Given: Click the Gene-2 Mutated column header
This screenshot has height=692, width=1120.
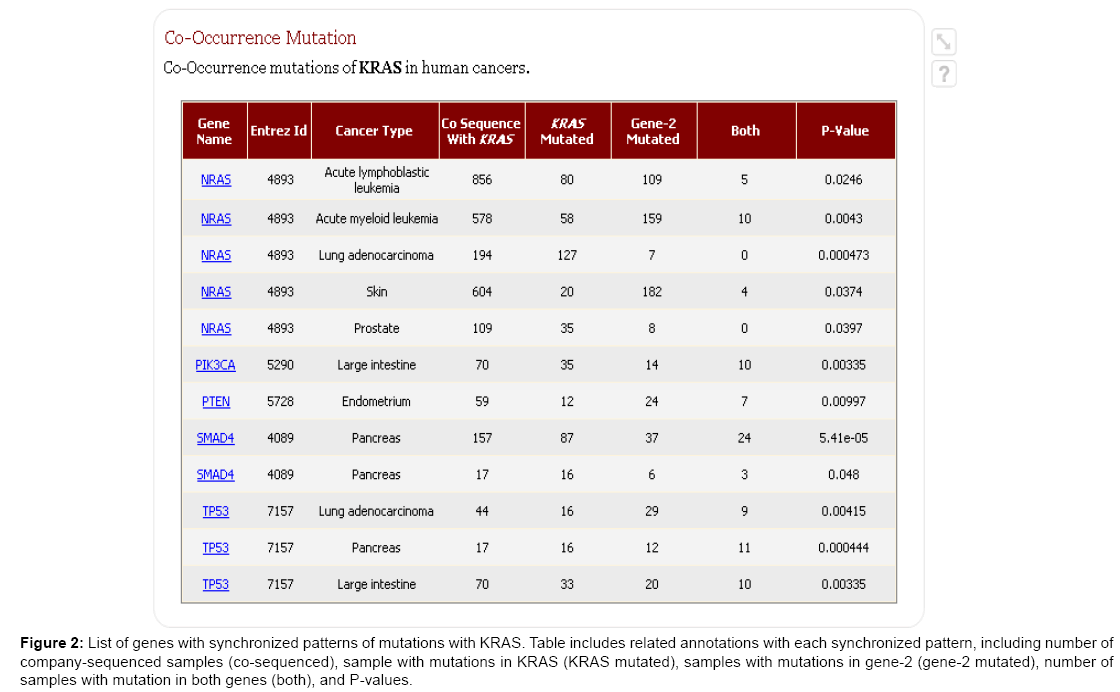Looking at the screenshot, I should click(653, 131).
